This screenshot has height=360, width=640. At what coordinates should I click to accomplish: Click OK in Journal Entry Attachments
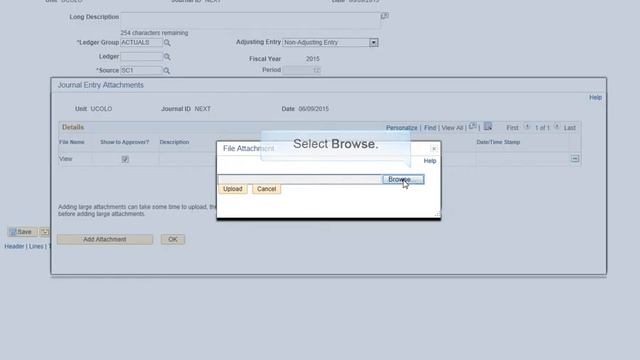pos(173,239)
